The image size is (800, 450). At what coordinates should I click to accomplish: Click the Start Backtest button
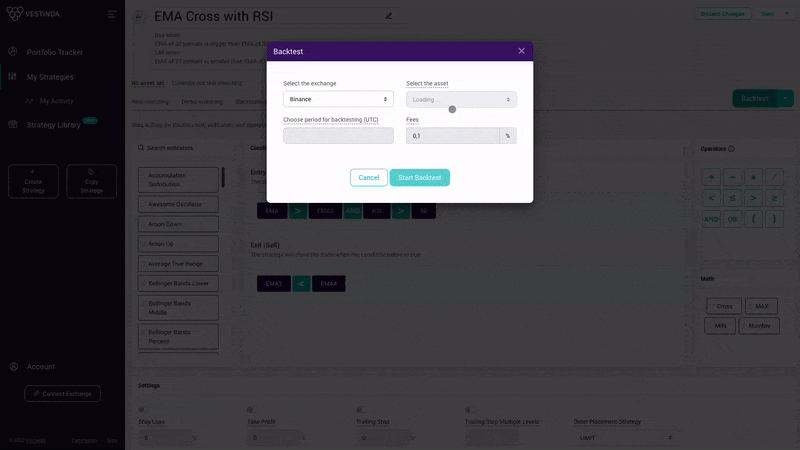419,178
